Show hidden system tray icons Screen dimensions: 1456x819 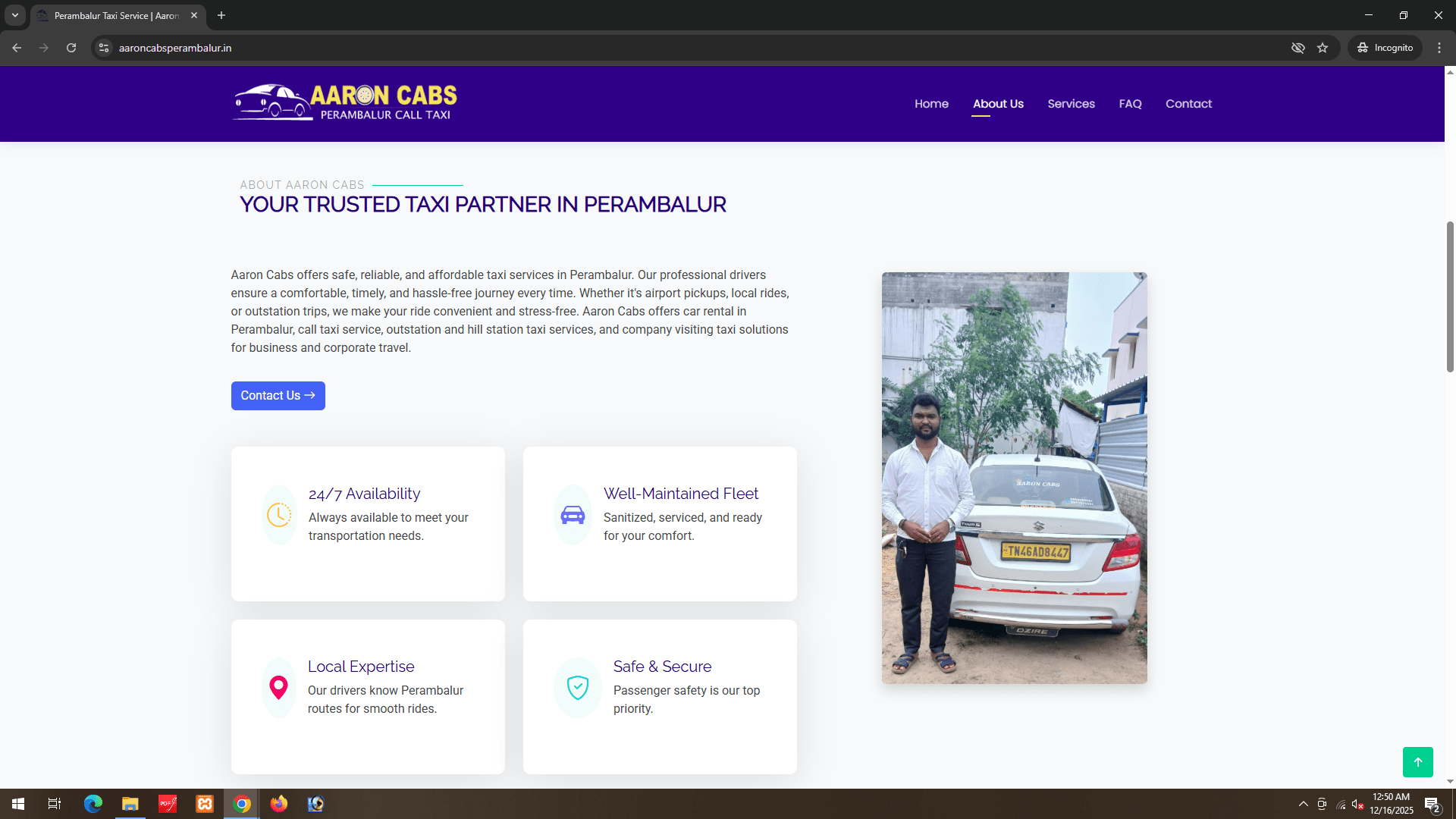click(1303, 804)
